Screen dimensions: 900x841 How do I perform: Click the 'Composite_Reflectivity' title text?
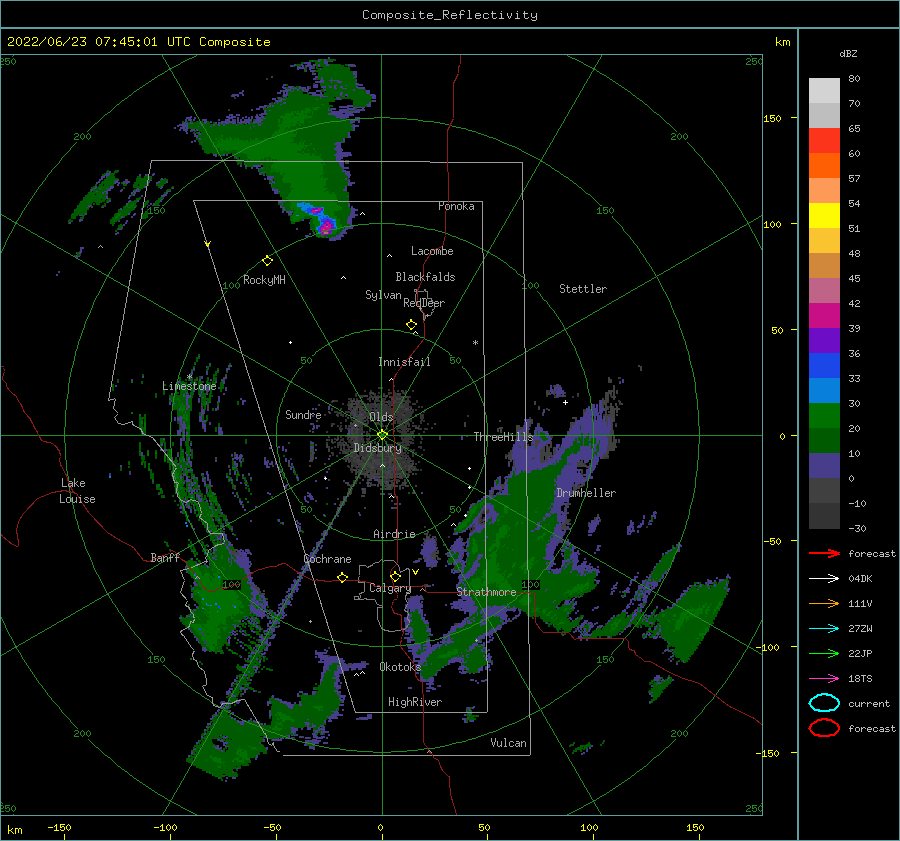450,15
